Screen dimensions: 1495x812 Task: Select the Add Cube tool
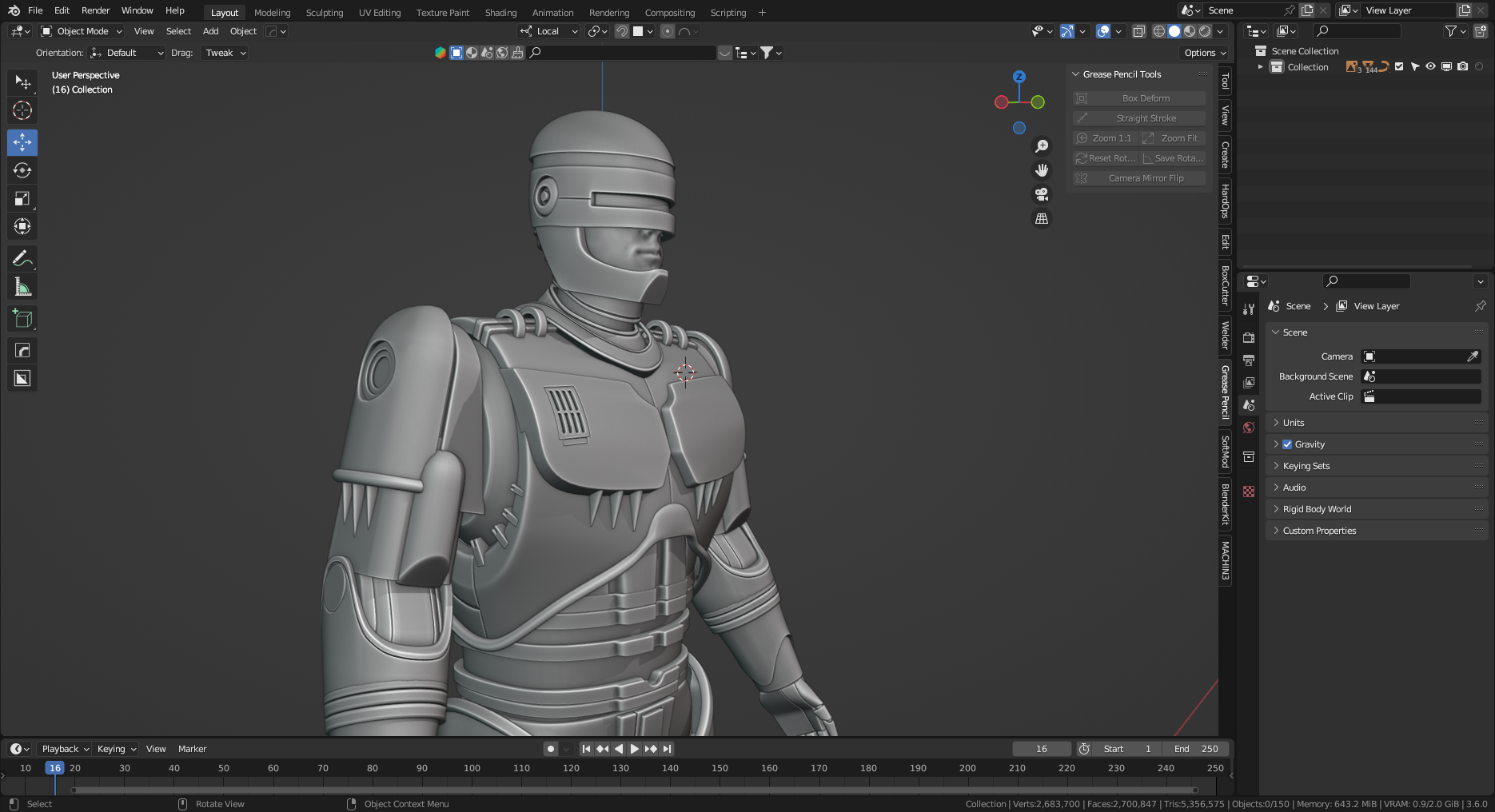click(22, 319)
